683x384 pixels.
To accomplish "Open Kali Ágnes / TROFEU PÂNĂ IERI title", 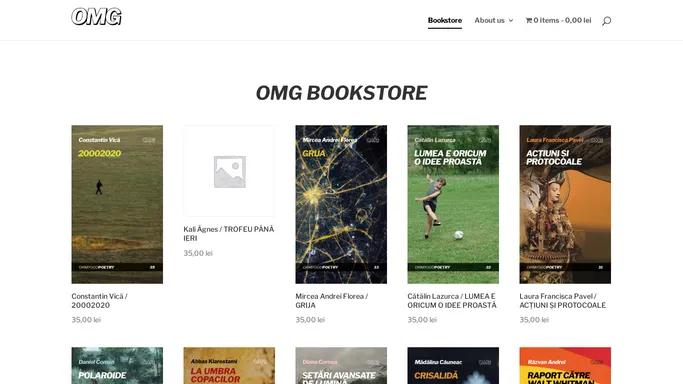I will 229,233.
